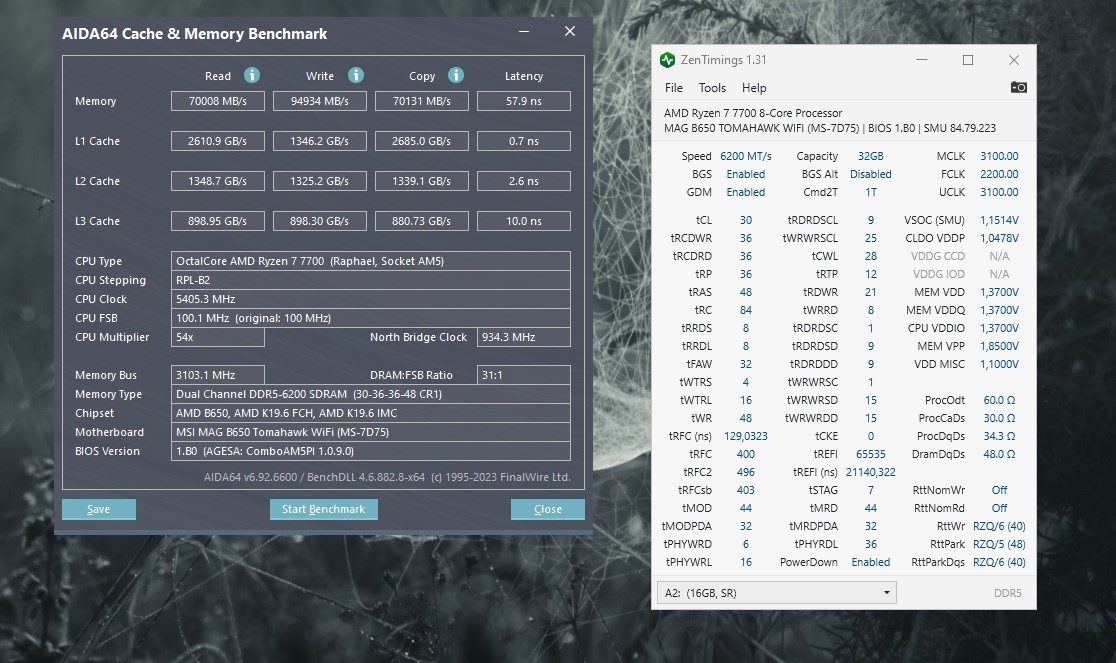Image resolution: width=1116 pixels, height=663 pixels.
Task: Open the Help menu in ZenTimings
Action: (x=754, y=87)
